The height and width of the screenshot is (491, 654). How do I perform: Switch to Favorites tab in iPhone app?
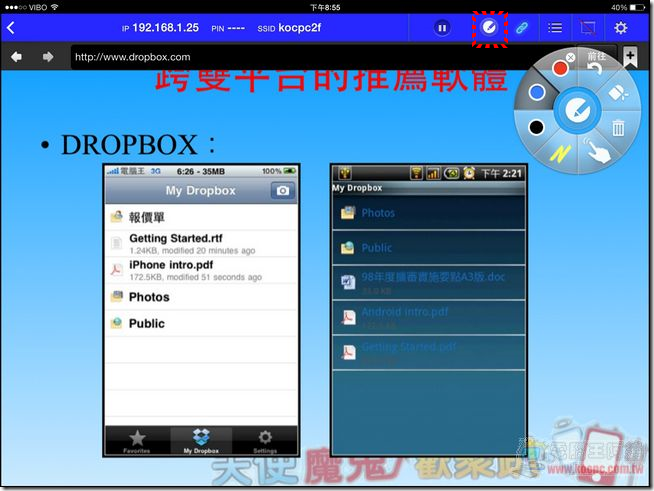(x=137, y=441)
